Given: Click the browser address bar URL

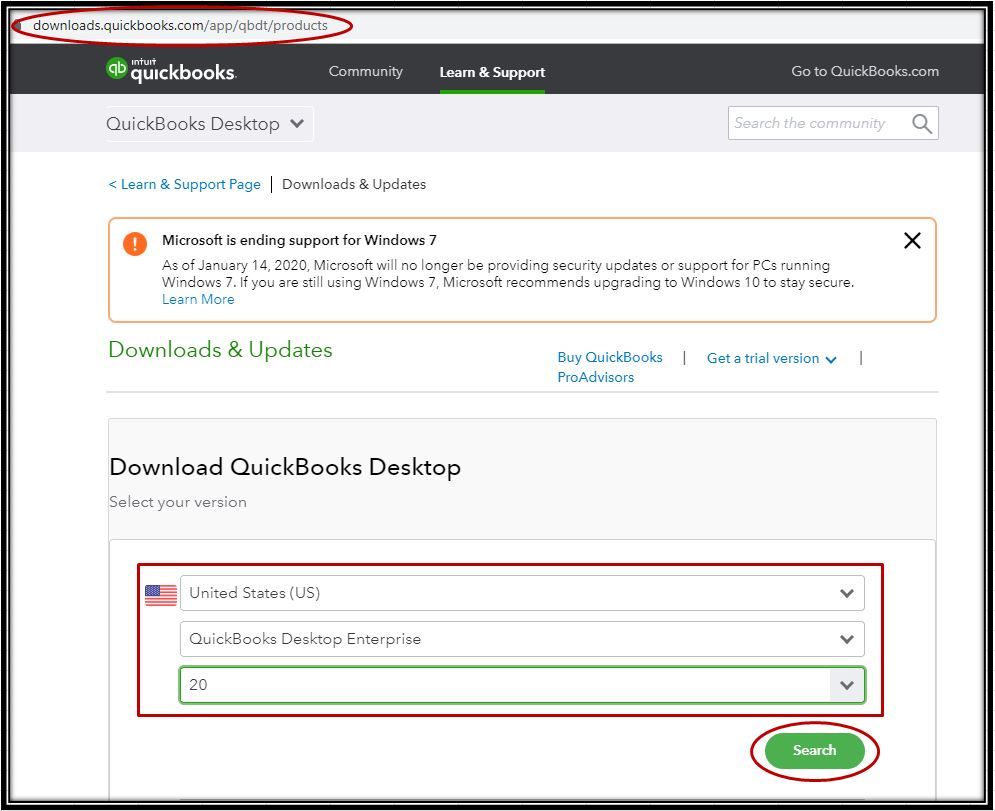Looking at the screenshot, I should click(180, 25).
